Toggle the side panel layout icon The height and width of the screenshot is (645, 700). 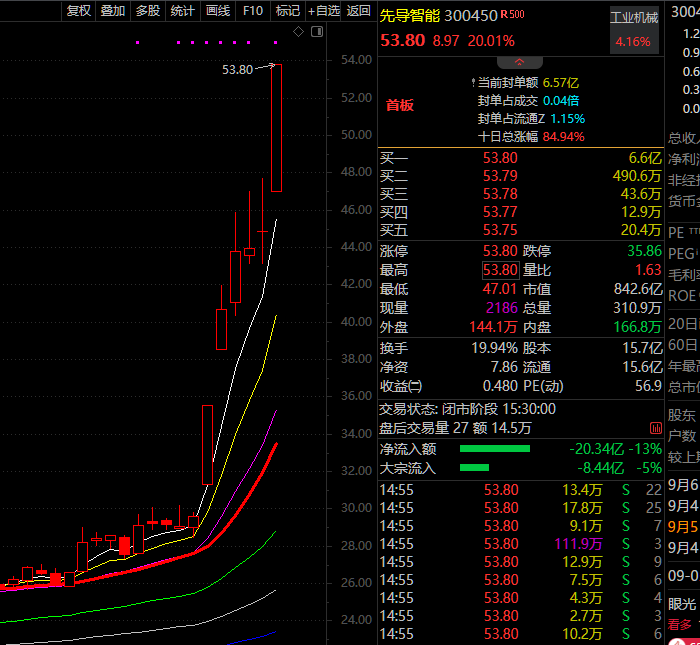(x=317, y=32)
